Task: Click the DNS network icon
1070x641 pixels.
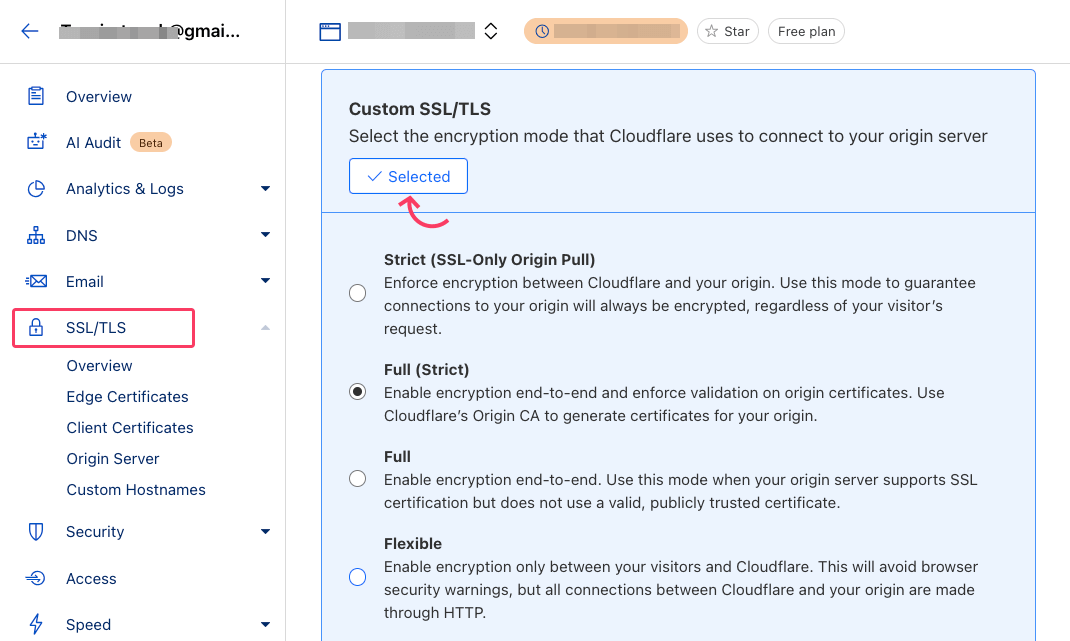Action: (36, 236)
